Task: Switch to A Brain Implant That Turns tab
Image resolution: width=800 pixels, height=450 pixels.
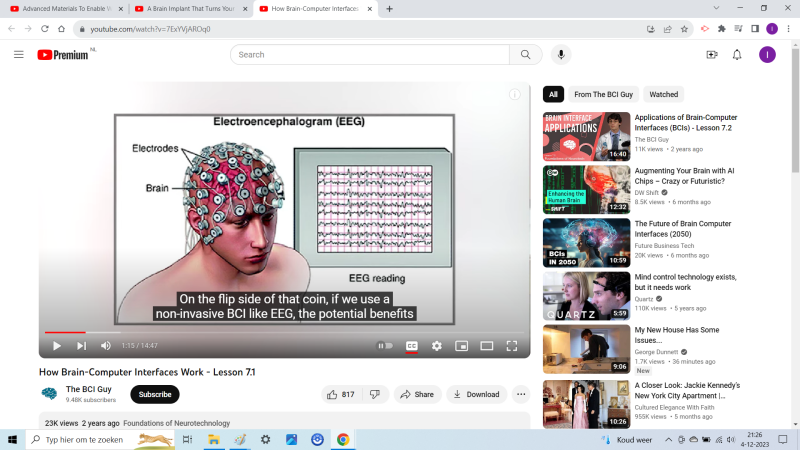Action: 191,9
